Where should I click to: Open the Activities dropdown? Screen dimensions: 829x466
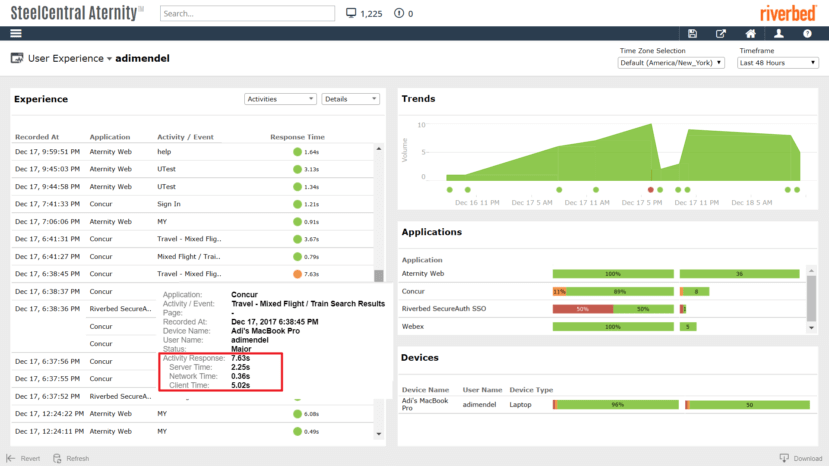280,99
